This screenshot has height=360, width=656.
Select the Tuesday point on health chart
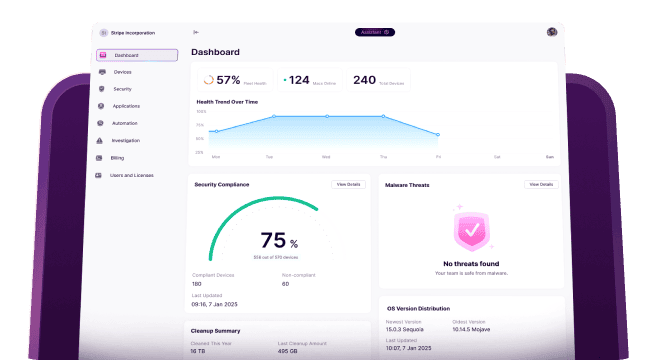click(274, 116)
